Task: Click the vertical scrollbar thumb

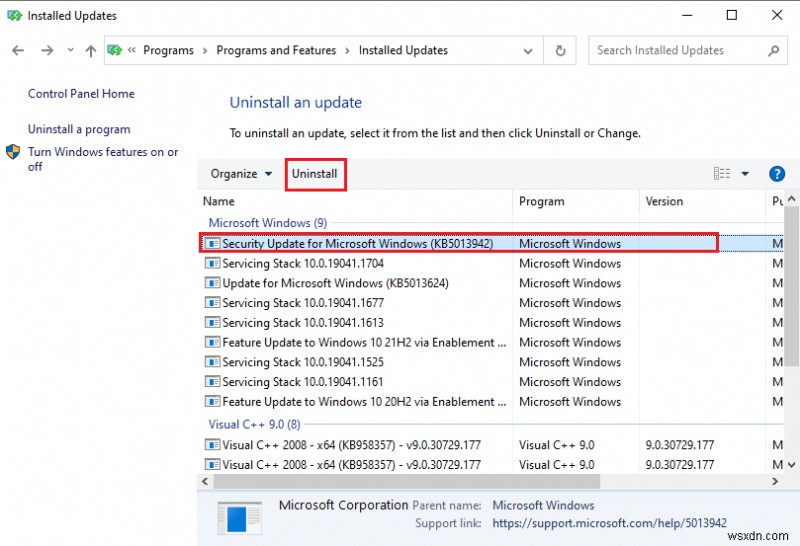Action: click(x=791, y=286)
